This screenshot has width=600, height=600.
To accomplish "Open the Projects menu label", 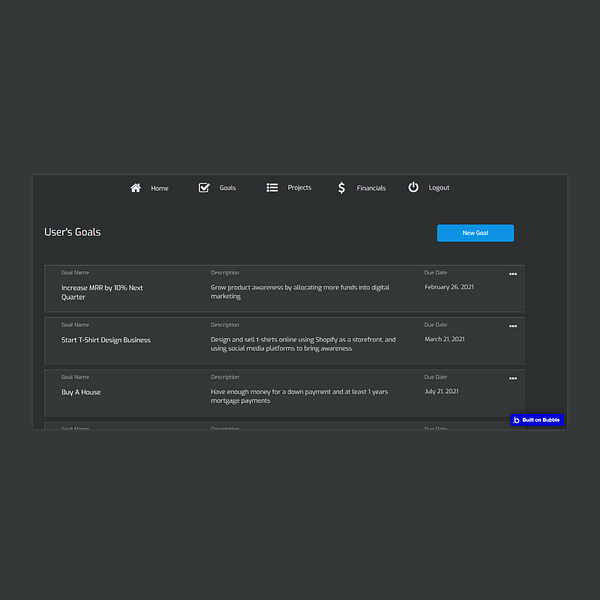I will [x=299, y=188].
